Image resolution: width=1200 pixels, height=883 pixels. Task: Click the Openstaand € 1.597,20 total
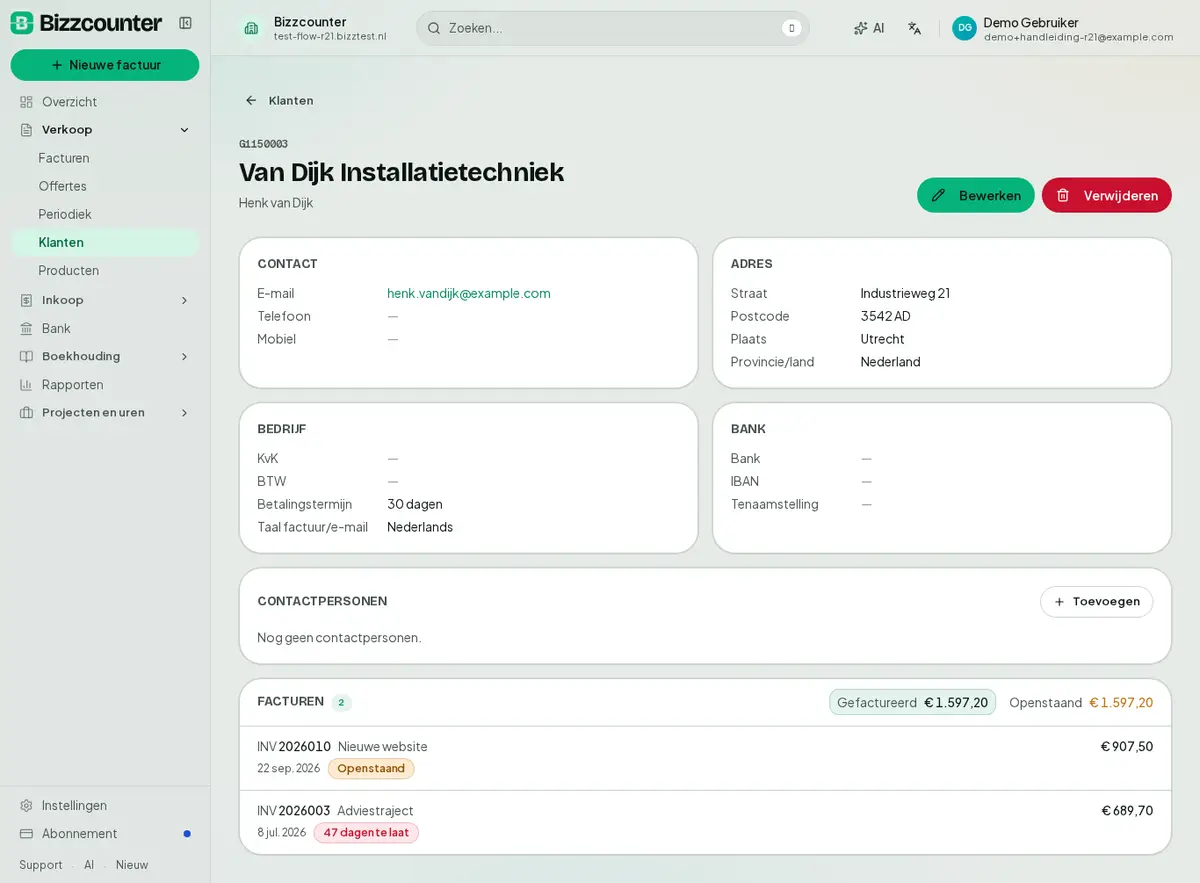(1081, 702)
